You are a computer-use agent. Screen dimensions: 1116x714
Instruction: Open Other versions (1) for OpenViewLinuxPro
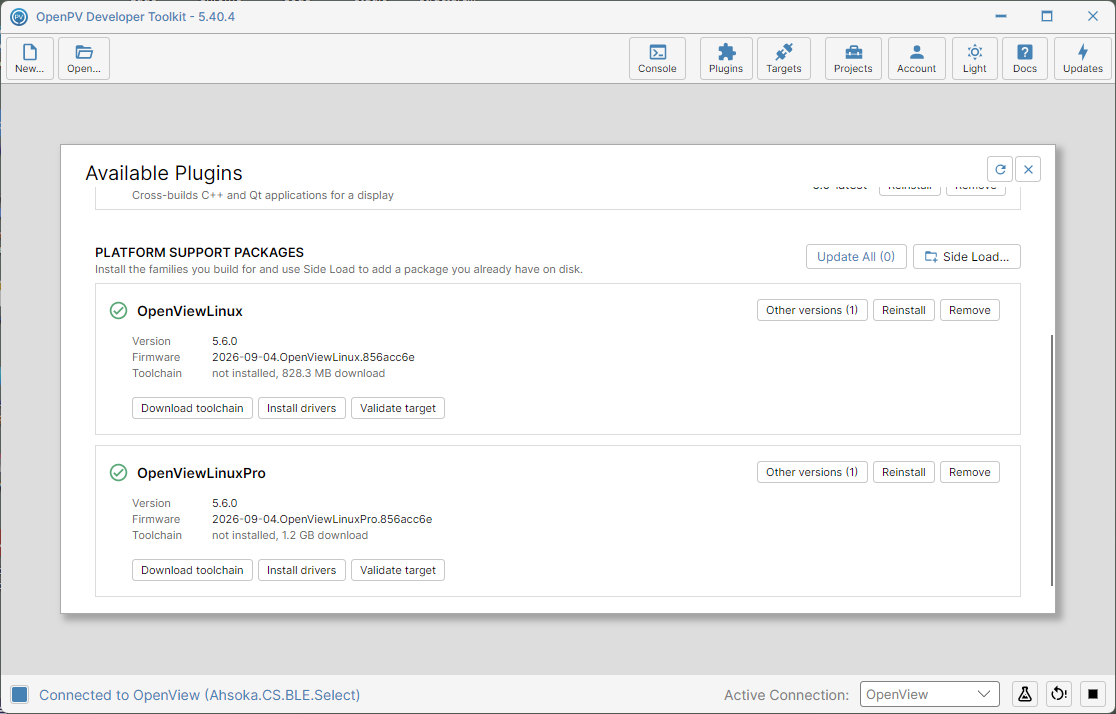(812, 472)
